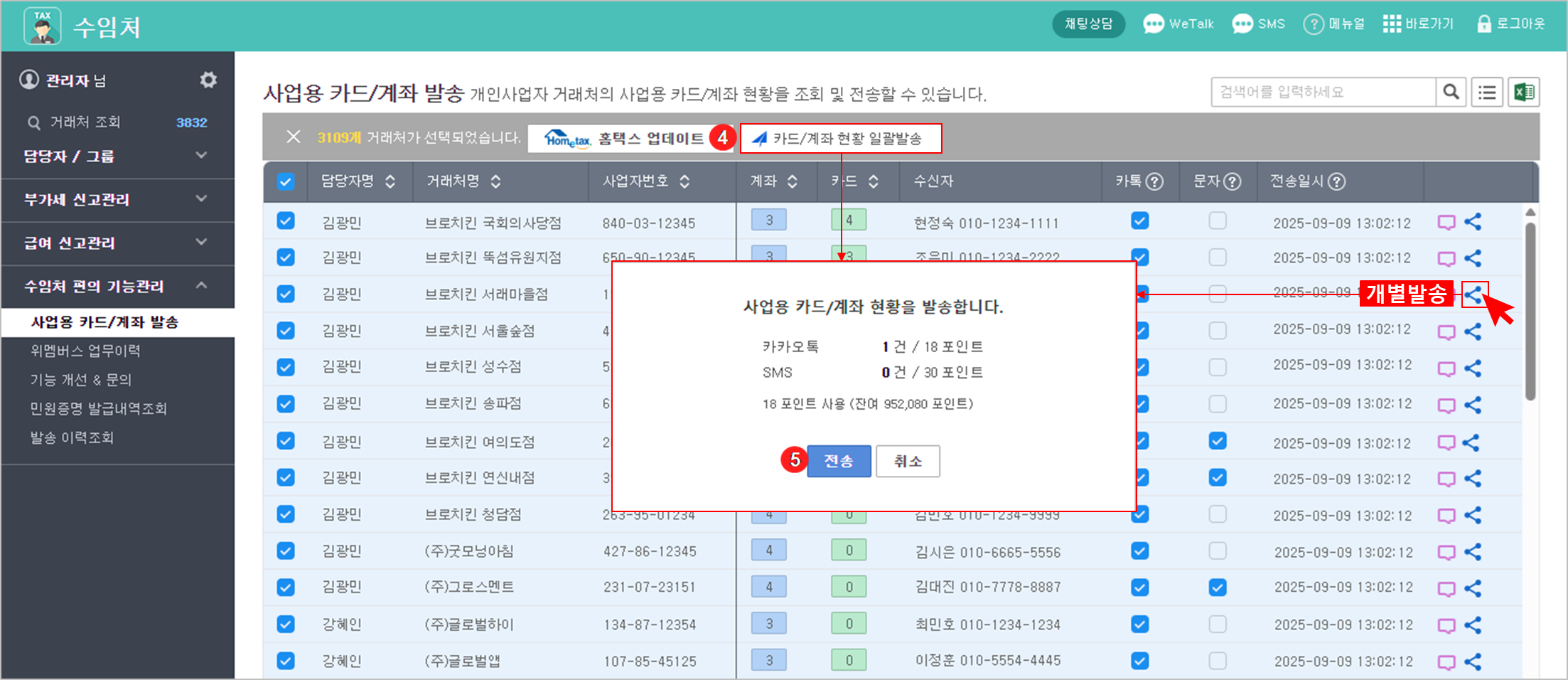This screenshot has width=1568, height=680.
Task: Click the search keyword input field
Action: point(1323,92)
